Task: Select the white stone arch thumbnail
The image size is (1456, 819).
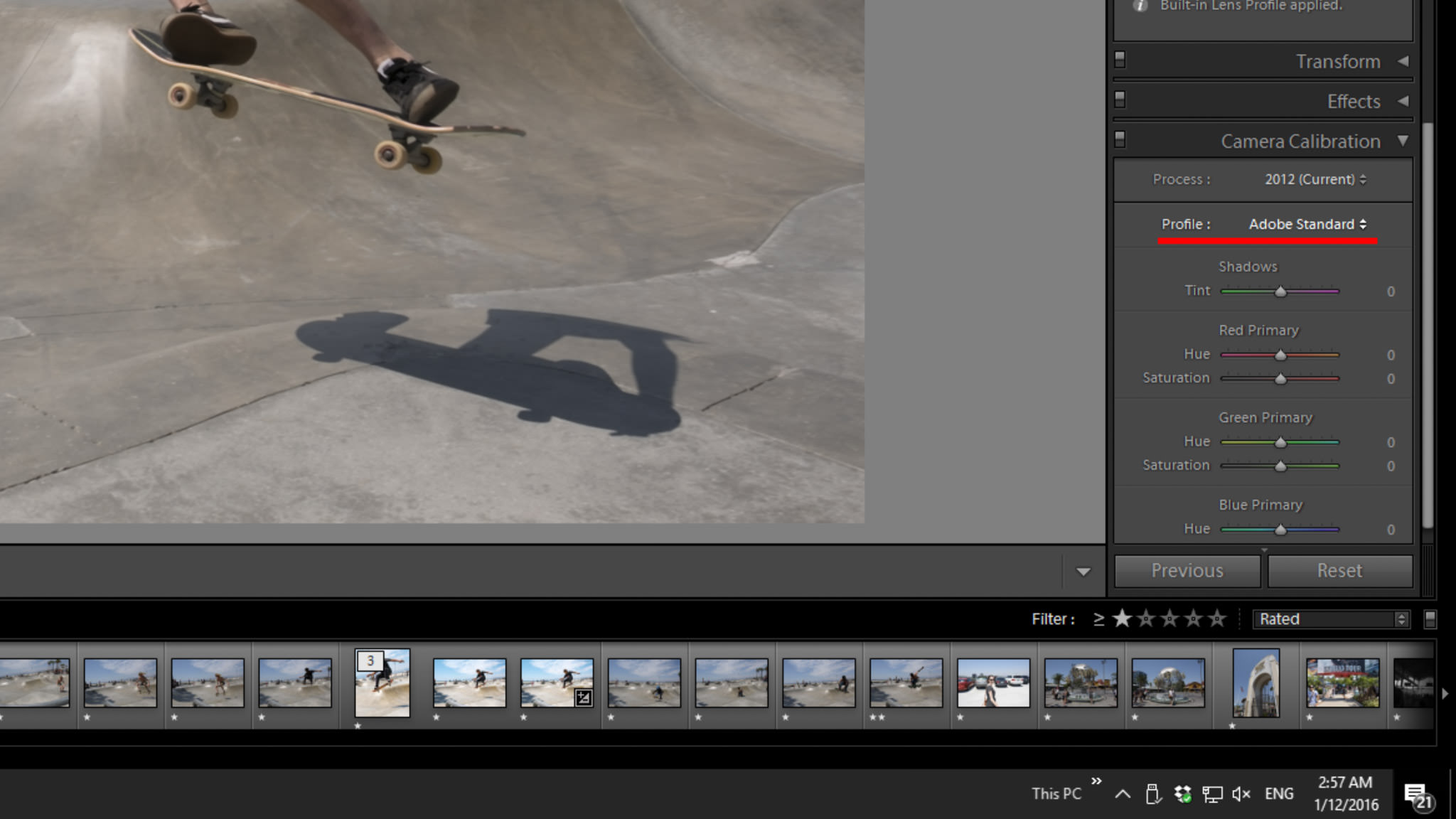Action: 1256,682
